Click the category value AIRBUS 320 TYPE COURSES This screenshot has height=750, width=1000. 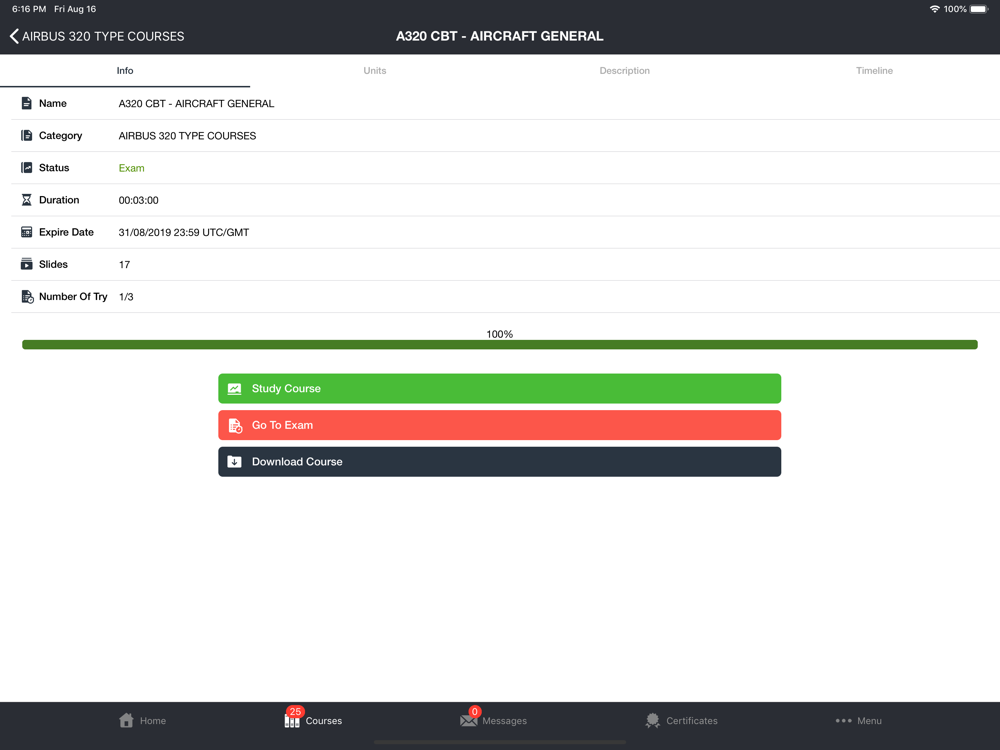(x=188, y=136)
